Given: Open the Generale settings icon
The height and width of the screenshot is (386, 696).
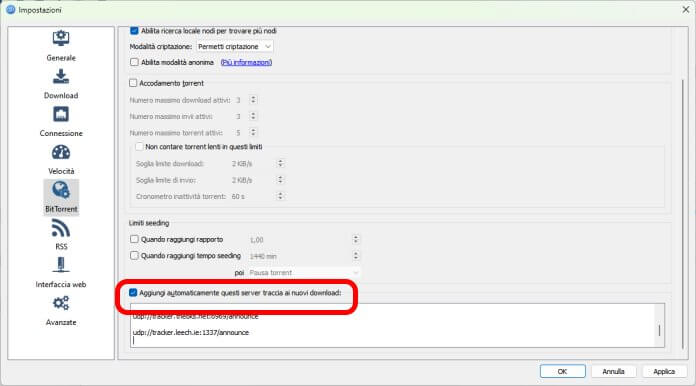Looking at the screenshot, I should point(61,38).
